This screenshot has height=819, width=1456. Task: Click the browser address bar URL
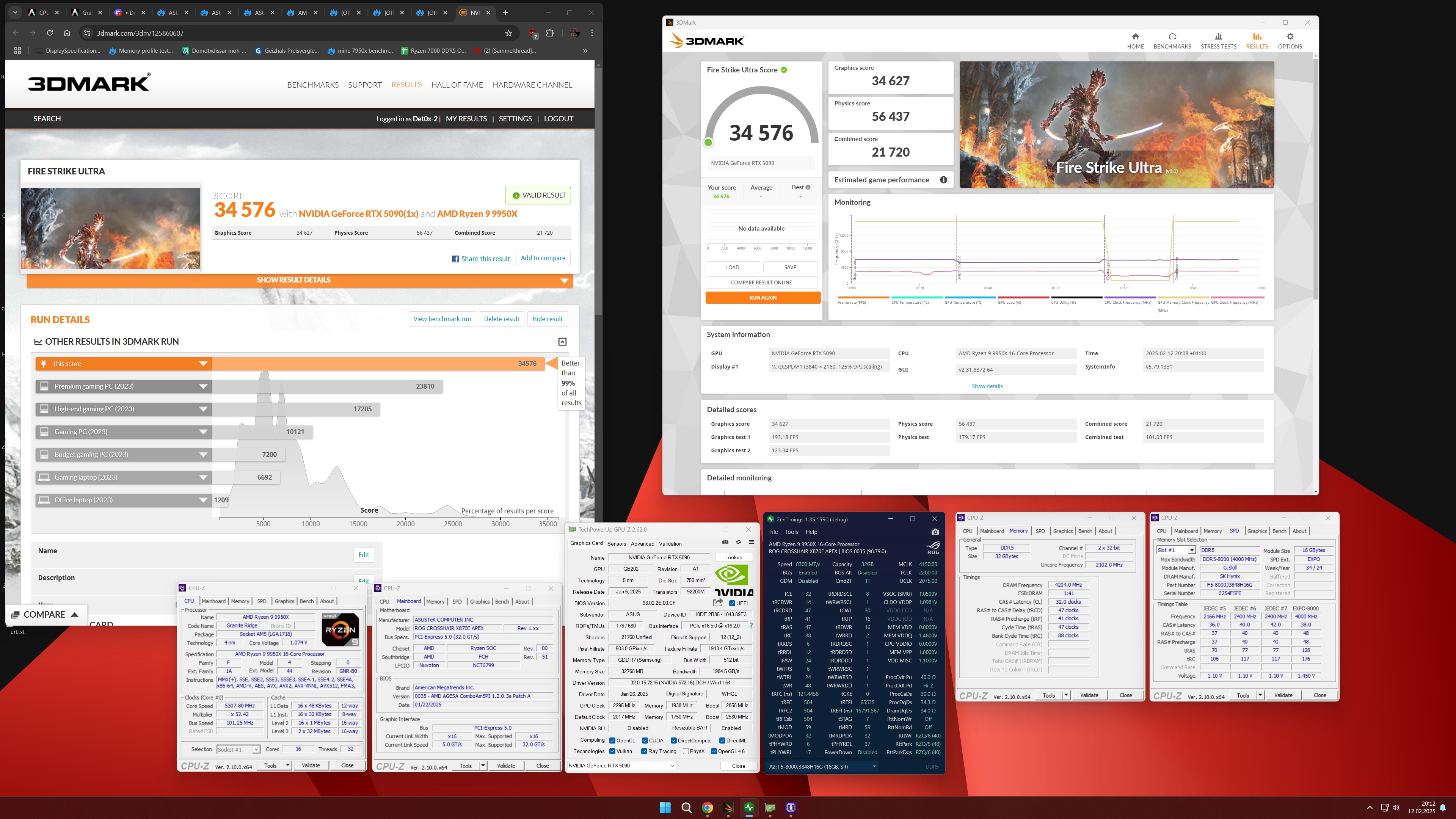tap(140, 33)
